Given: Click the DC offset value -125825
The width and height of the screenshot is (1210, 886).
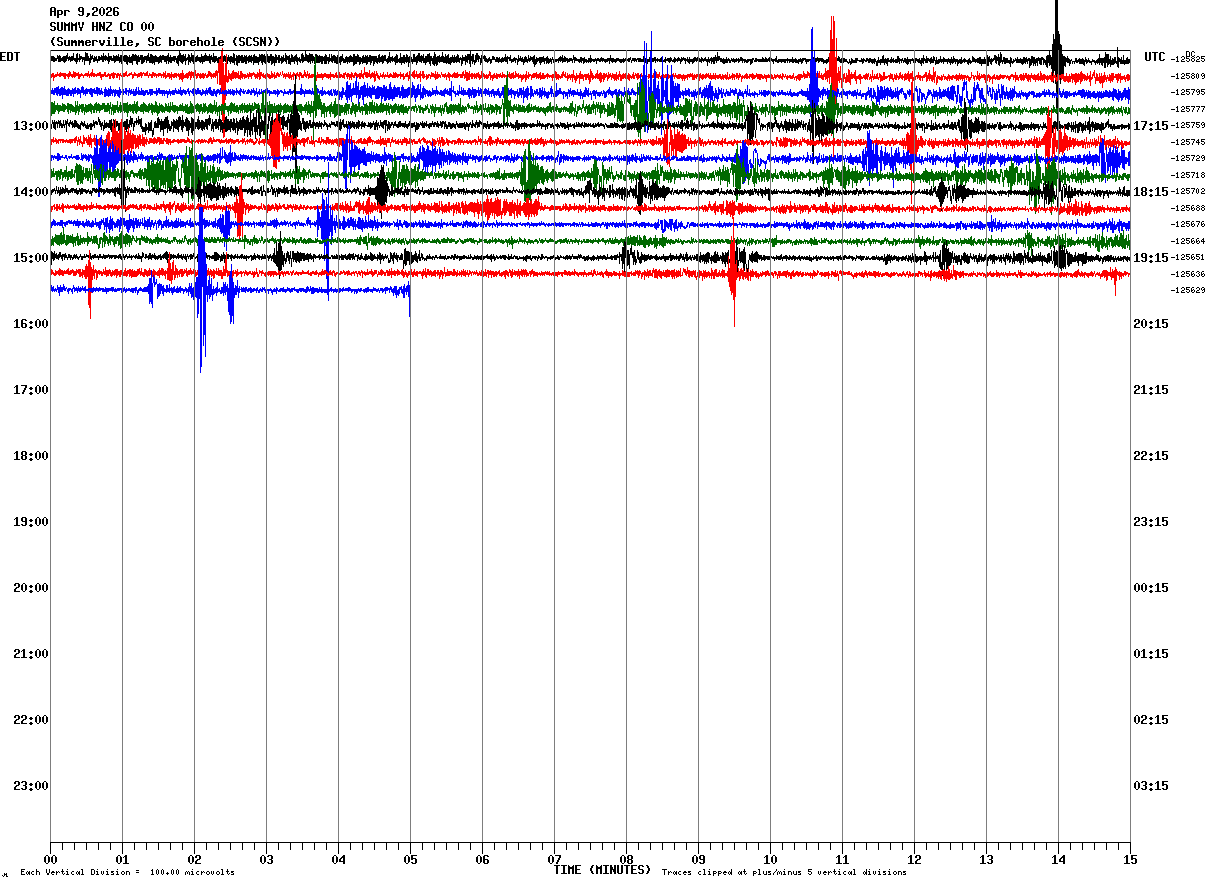Looking at the screenshot, I should [1188, 60].
